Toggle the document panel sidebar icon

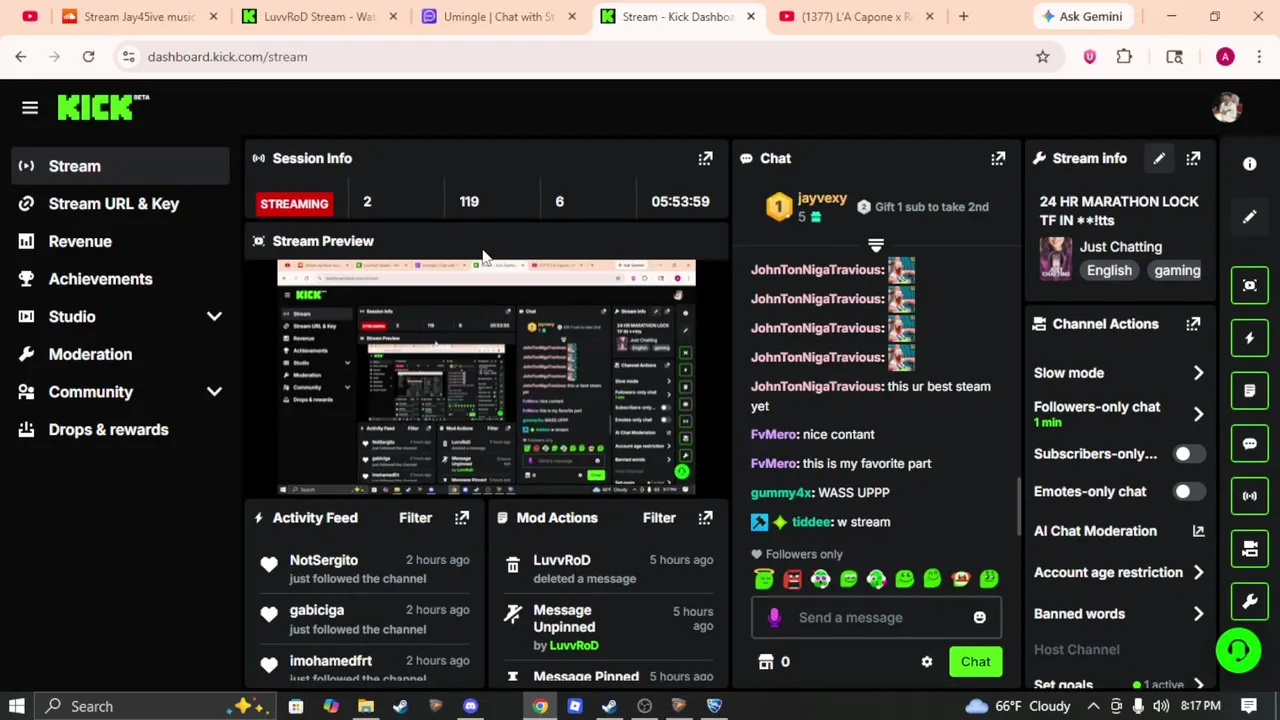pyautogui.click(x=1250, y=391)
